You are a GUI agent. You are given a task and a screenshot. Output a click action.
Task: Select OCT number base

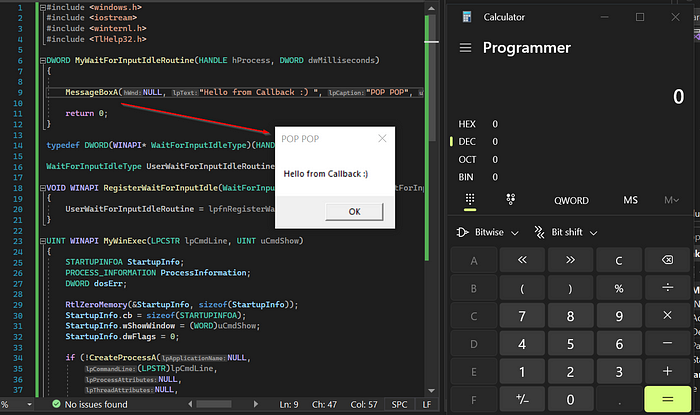(478, 159)
